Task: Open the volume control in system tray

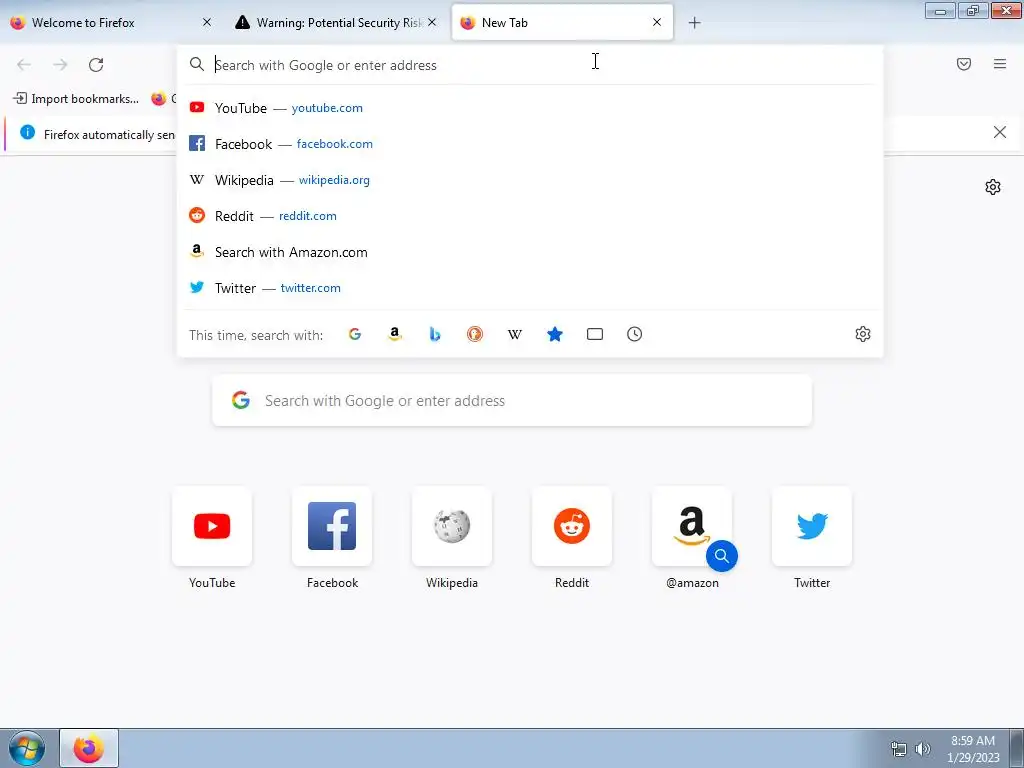Action: pyautogui.click(x=923, y=748)
